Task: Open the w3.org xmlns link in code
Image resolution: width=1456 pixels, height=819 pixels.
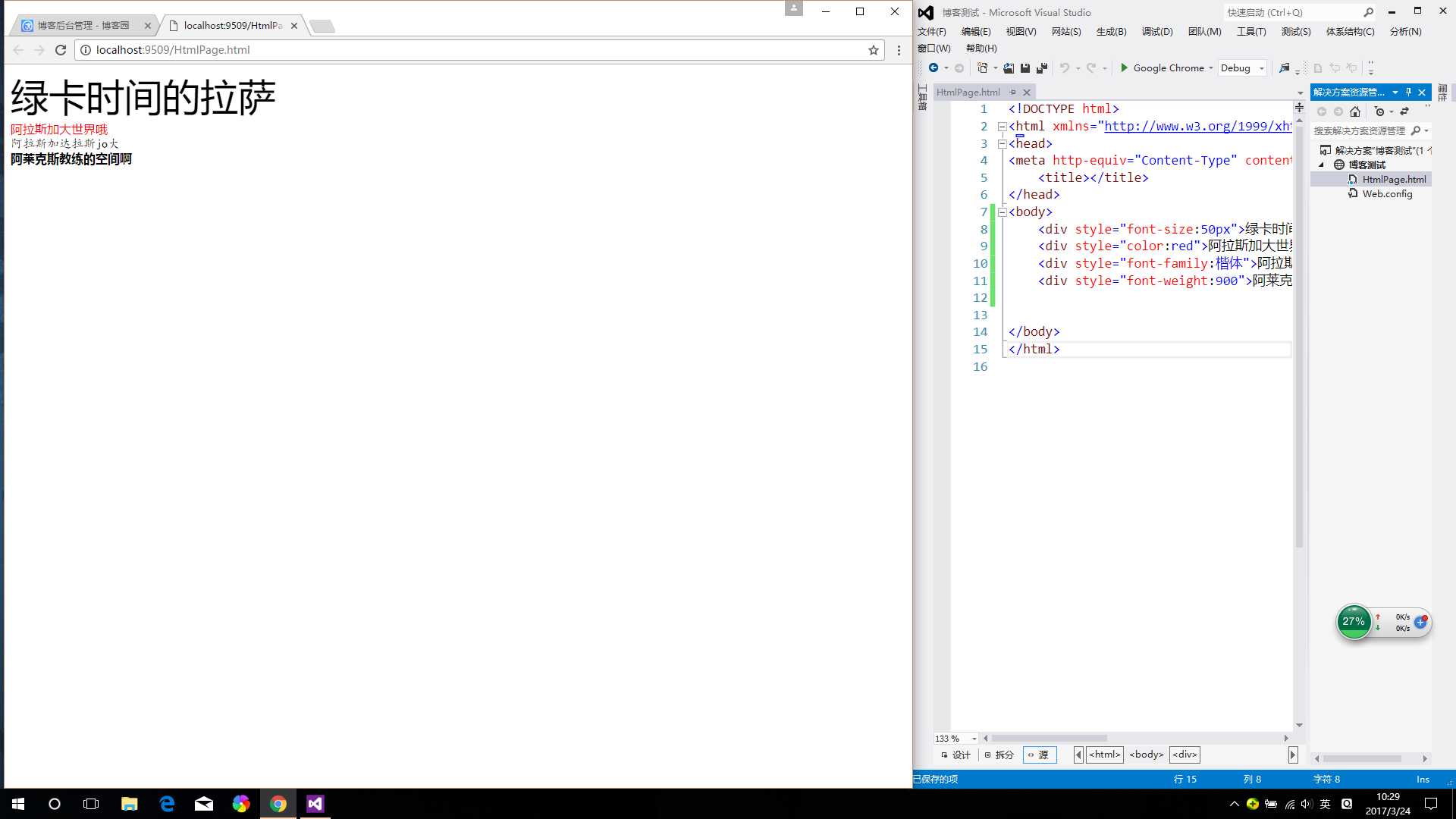Action: coord(1198,127)
